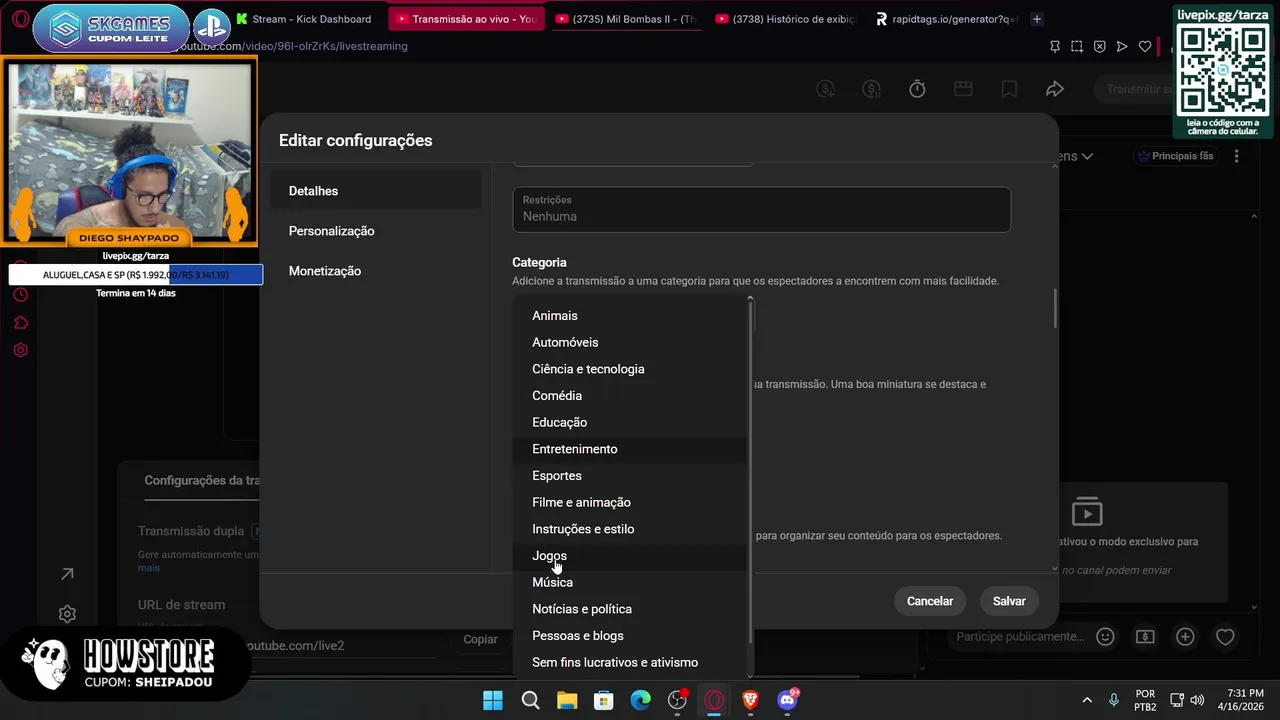Open YouTube Studio settings gear icon

pos(67,614)
